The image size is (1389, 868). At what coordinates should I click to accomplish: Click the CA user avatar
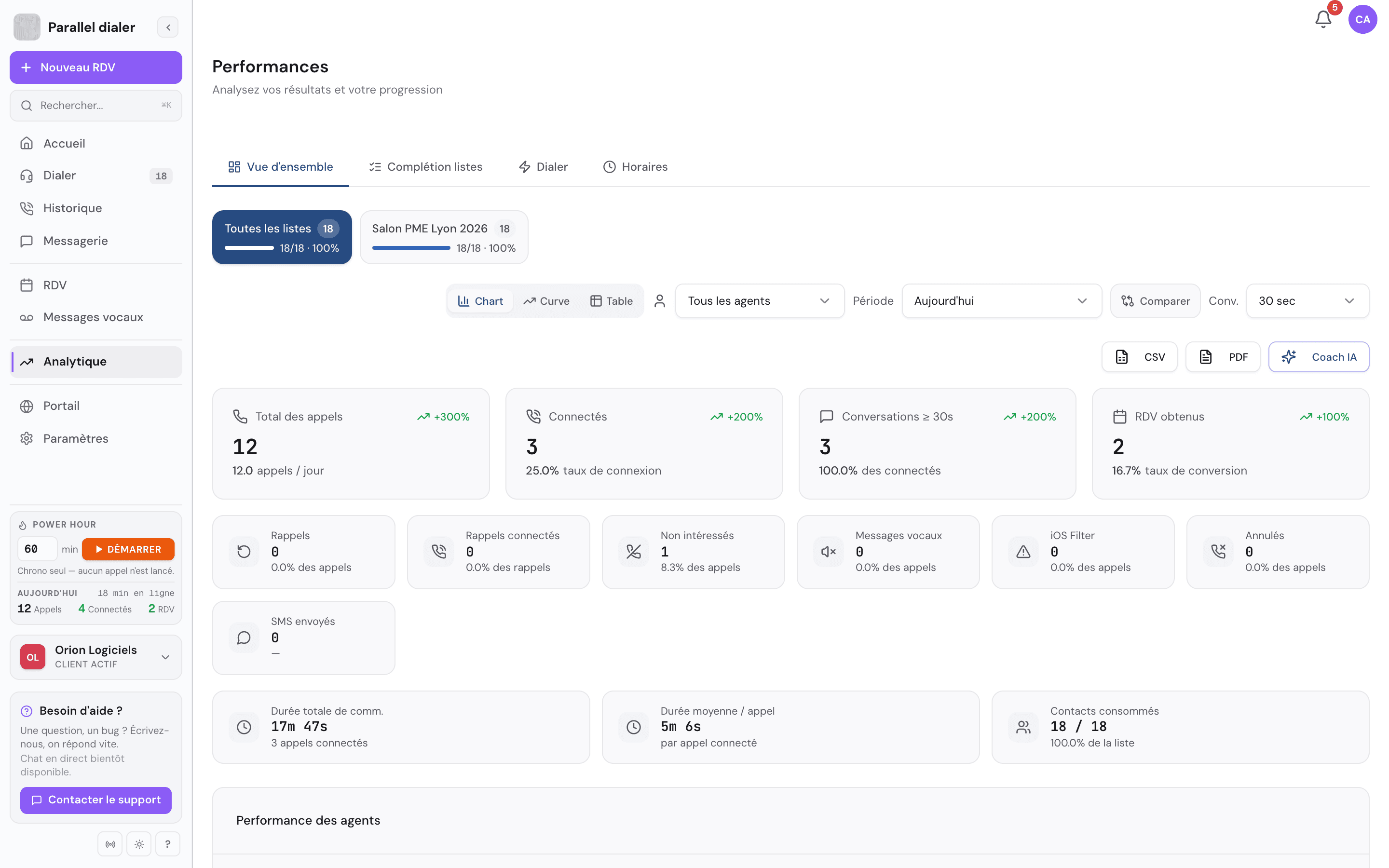[1362, 19]
